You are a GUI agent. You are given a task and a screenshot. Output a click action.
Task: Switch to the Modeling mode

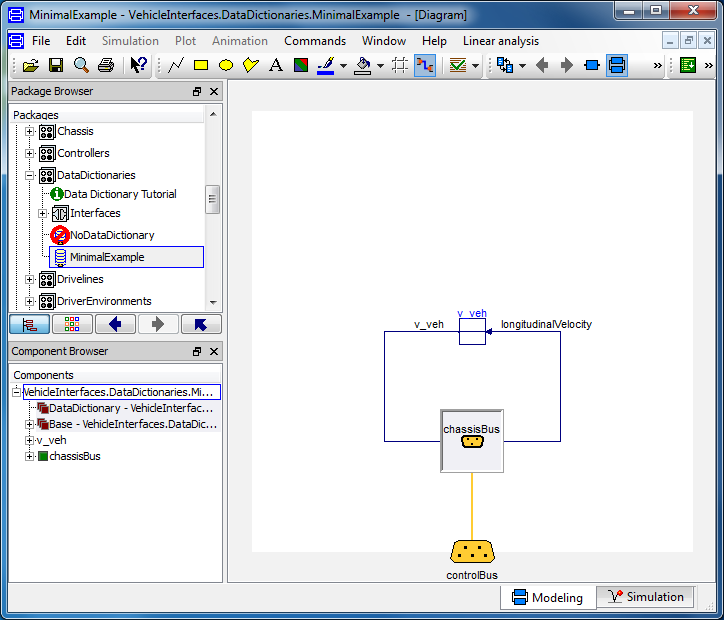(547, 597)
